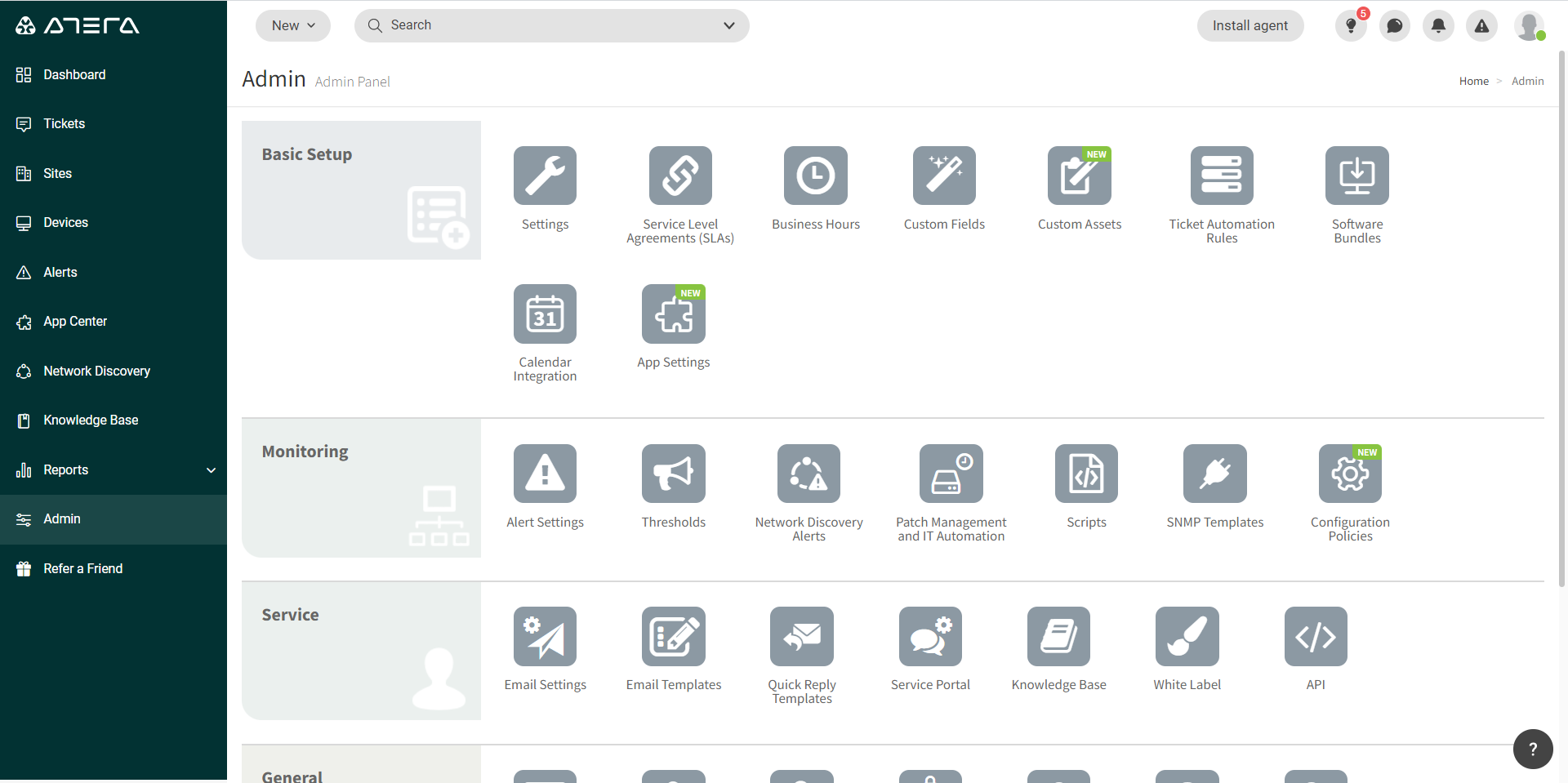The width and height of the screenshot is (1568, 783).
Task: Open Network Discovery in the sidebar
Action: (x=114, y=371)
